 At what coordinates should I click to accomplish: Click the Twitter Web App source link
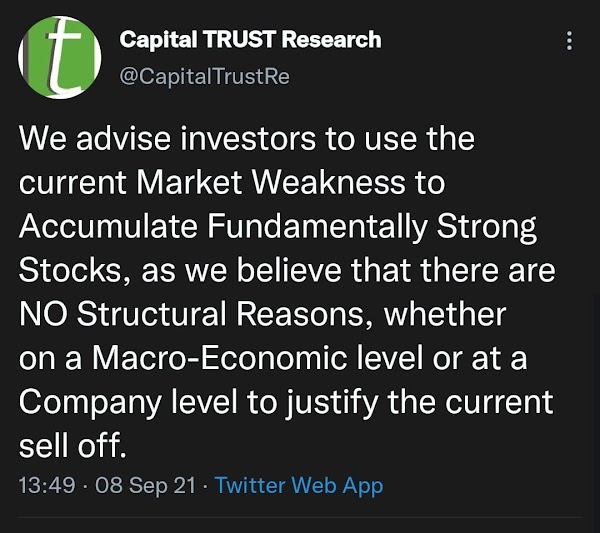coord(299,486)
